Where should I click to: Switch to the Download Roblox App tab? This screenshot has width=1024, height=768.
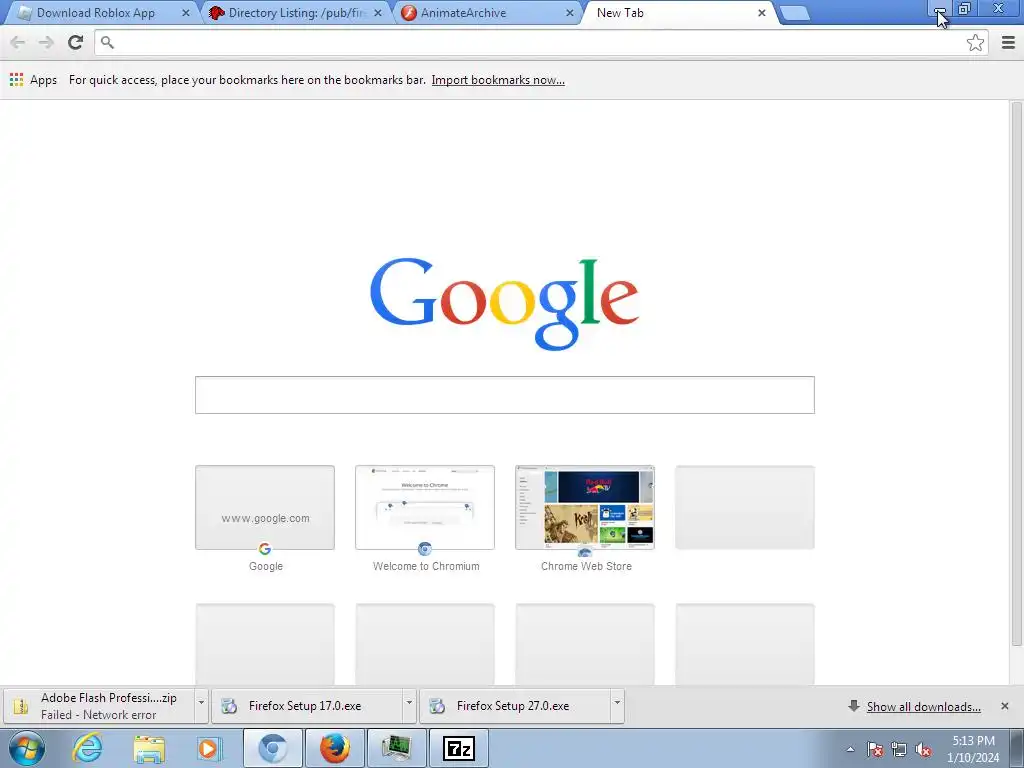(95, 13)
